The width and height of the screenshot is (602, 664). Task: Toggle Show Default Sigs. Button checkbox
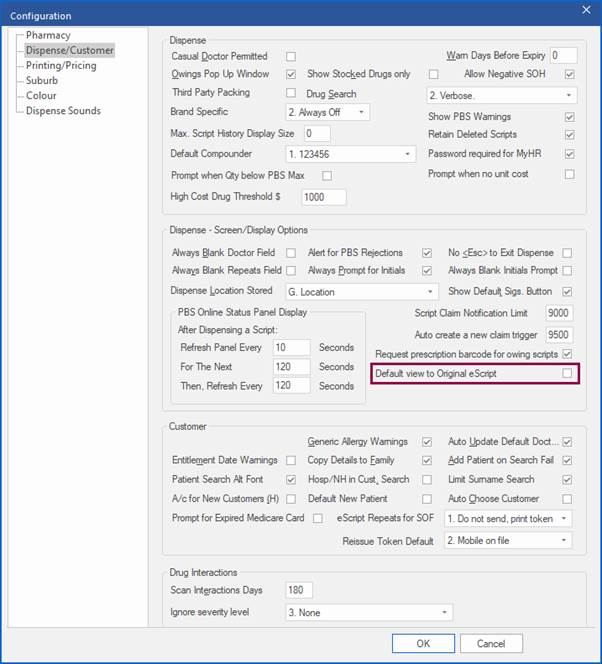point(567,291)
